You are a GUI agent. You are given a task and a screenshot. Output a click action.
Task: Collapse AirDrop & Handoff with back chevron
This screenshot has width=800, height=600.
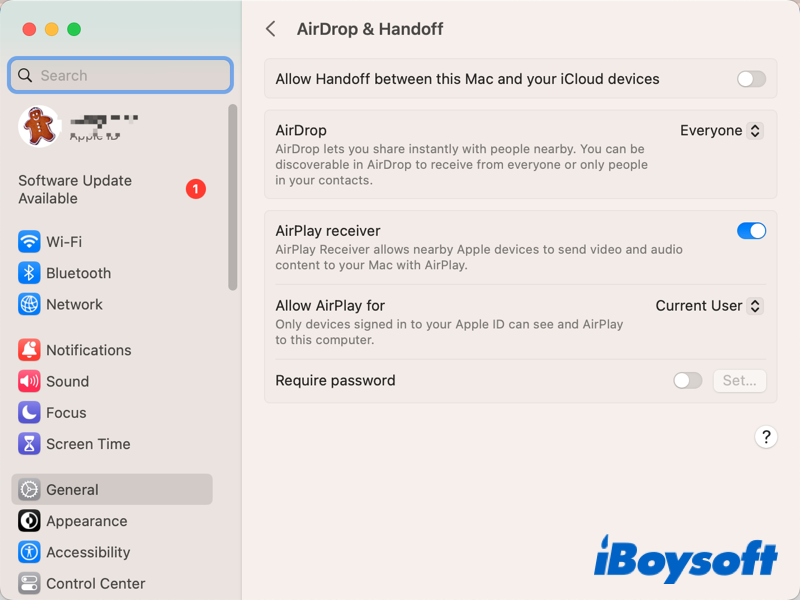pos(270,29)
